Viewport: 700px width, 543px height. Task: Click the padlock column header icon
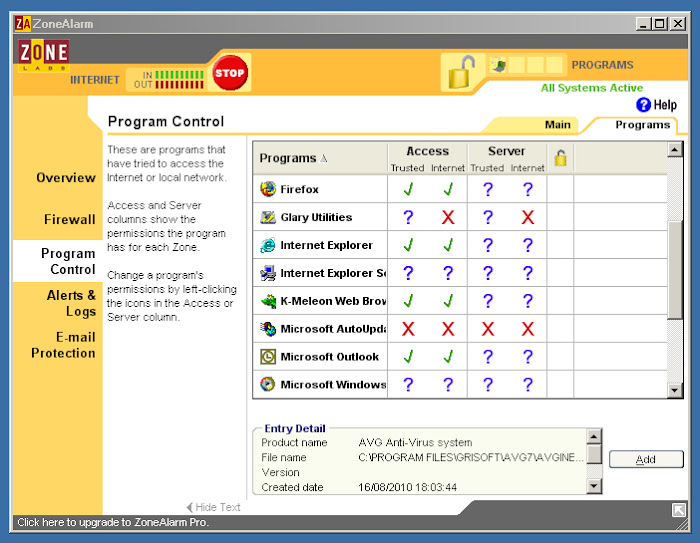(560, 158)
